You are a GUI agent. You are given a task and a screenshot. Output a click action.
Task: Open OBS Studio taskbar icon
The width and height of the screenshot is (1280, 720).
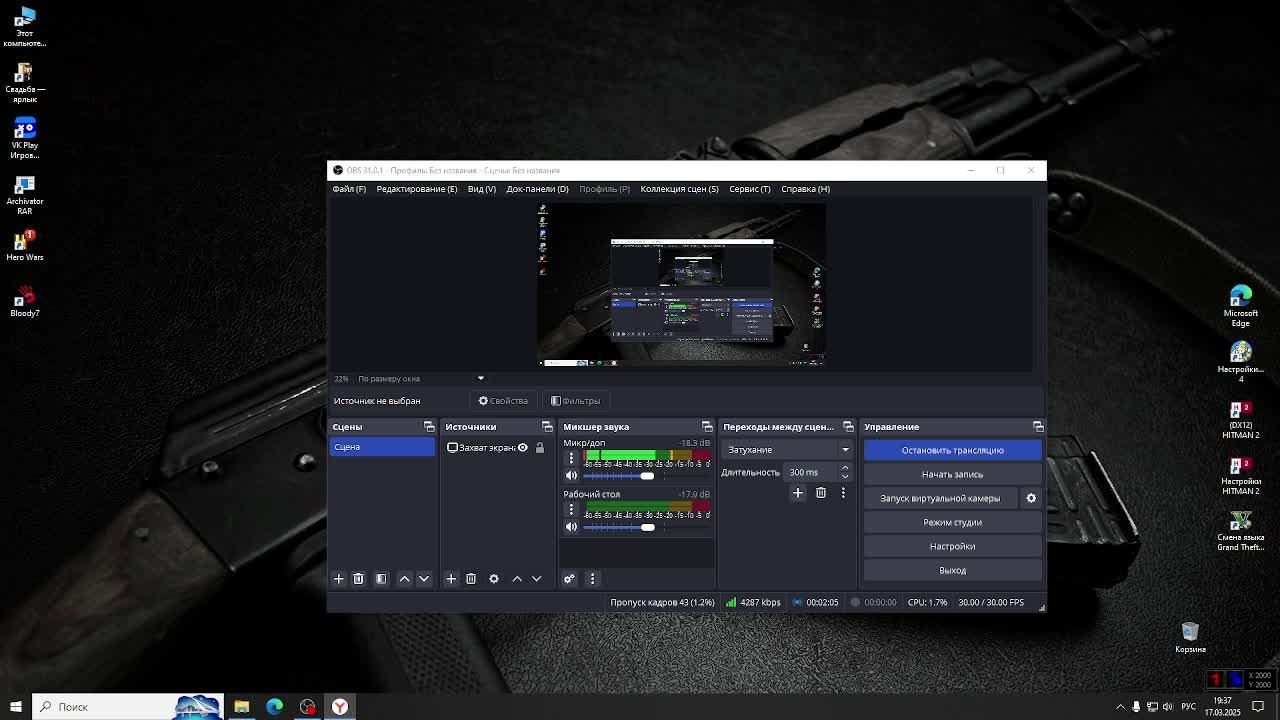click(x=307, y=707)
